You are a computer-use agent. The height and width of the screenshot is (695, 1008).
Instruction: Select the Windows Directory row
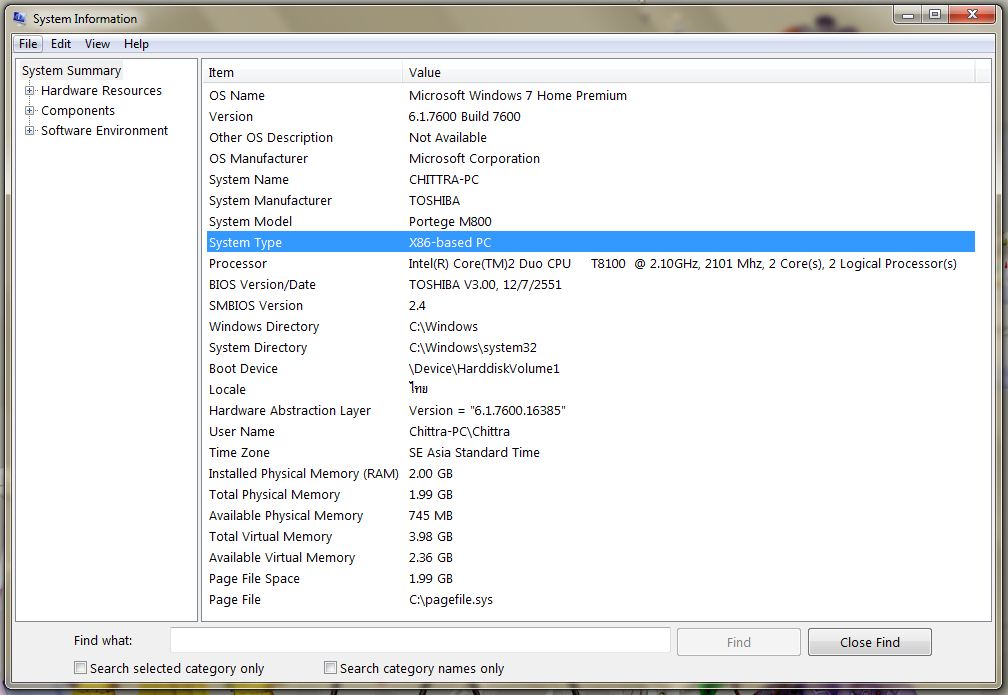(x=591, y=327)
